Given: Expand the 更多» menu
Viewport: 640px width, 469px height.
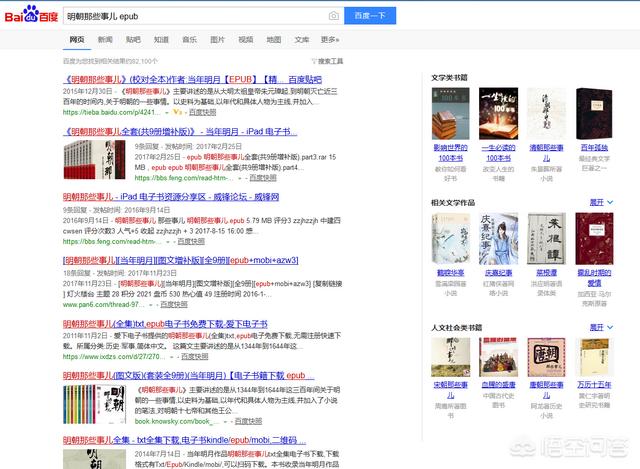Looking at the screenshot, I should 330,40.
